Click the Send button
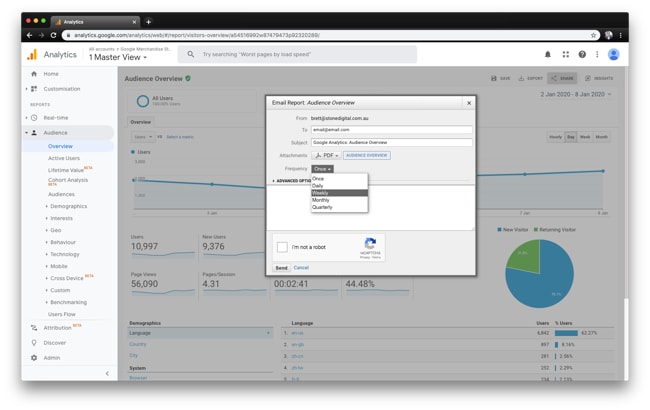The width and height of the screenshot is (650, 410). (281, 268)
